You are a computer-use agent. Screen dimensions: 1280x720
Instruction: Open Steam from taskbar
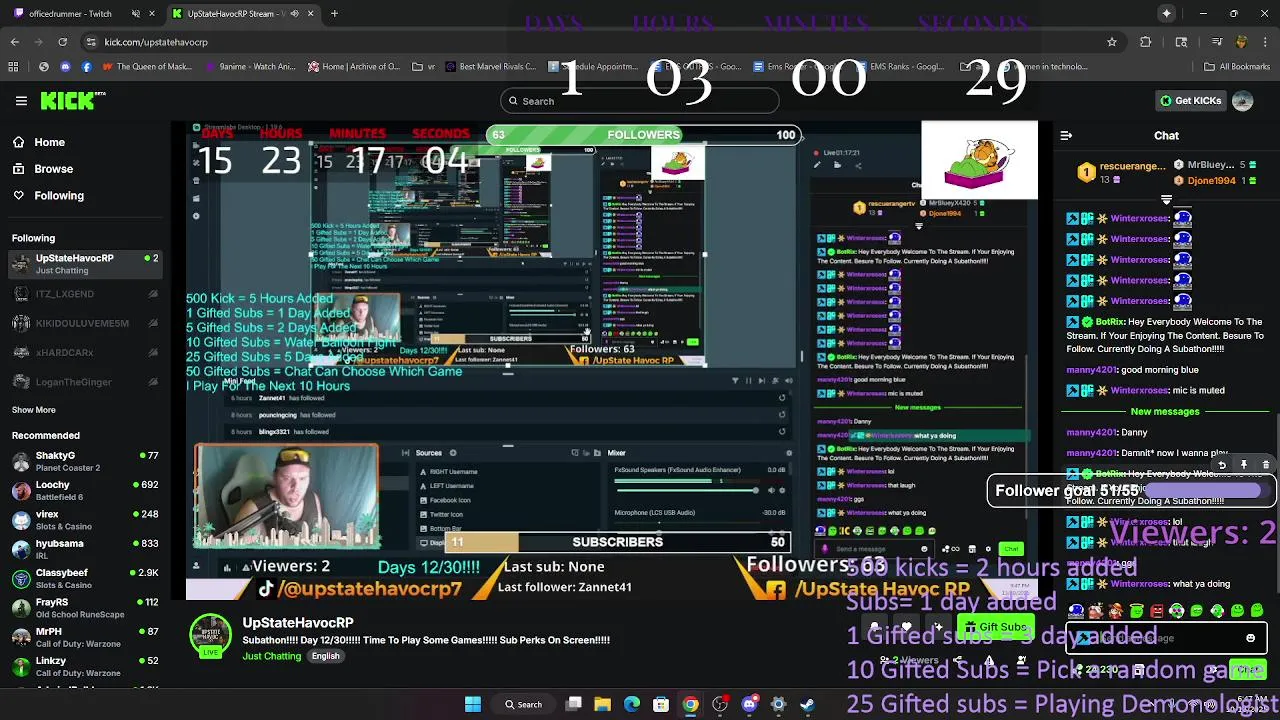point(807,704)
